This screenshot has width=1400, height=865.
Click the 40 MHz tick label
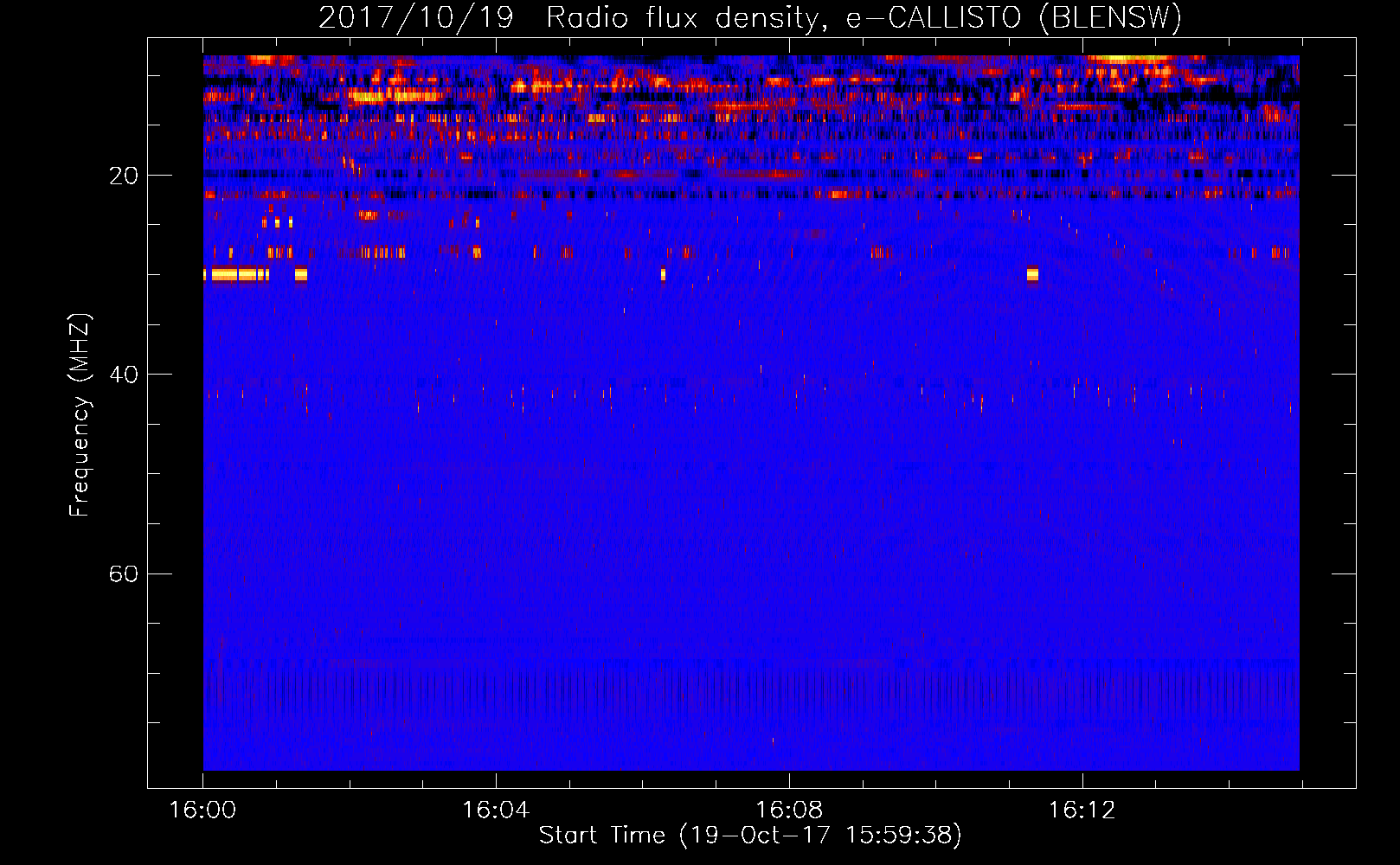point(123,375)
